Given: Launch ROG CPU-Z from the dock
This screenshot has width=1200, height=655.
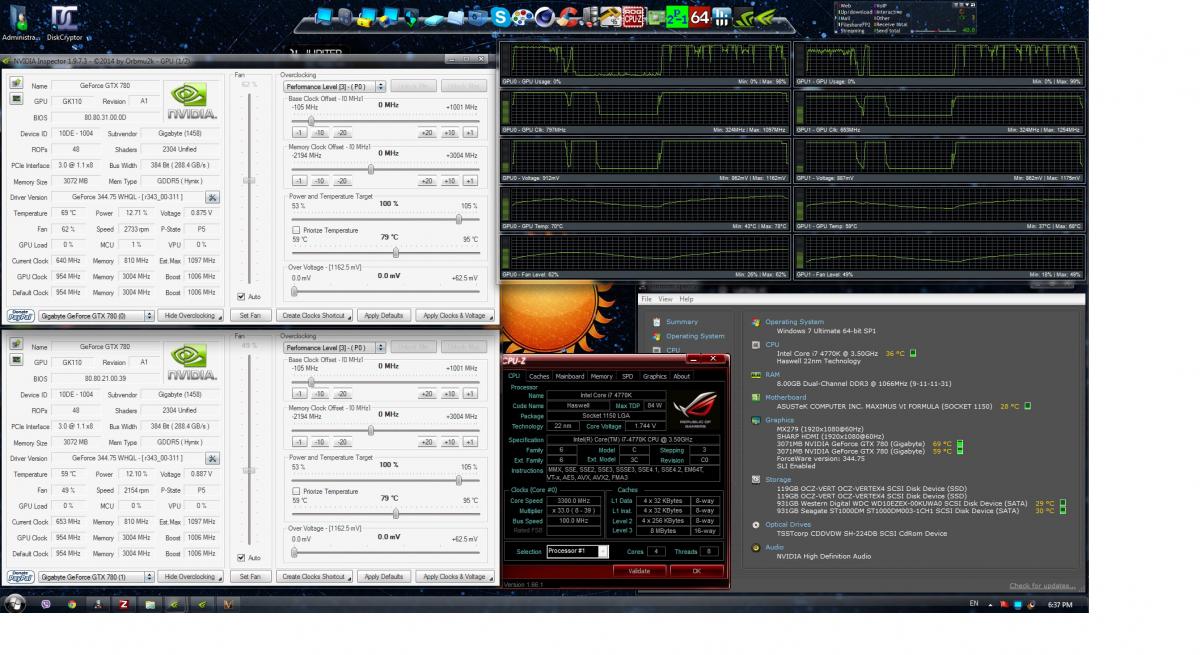Looking at the screenshot, I should [x=634, y=16].
